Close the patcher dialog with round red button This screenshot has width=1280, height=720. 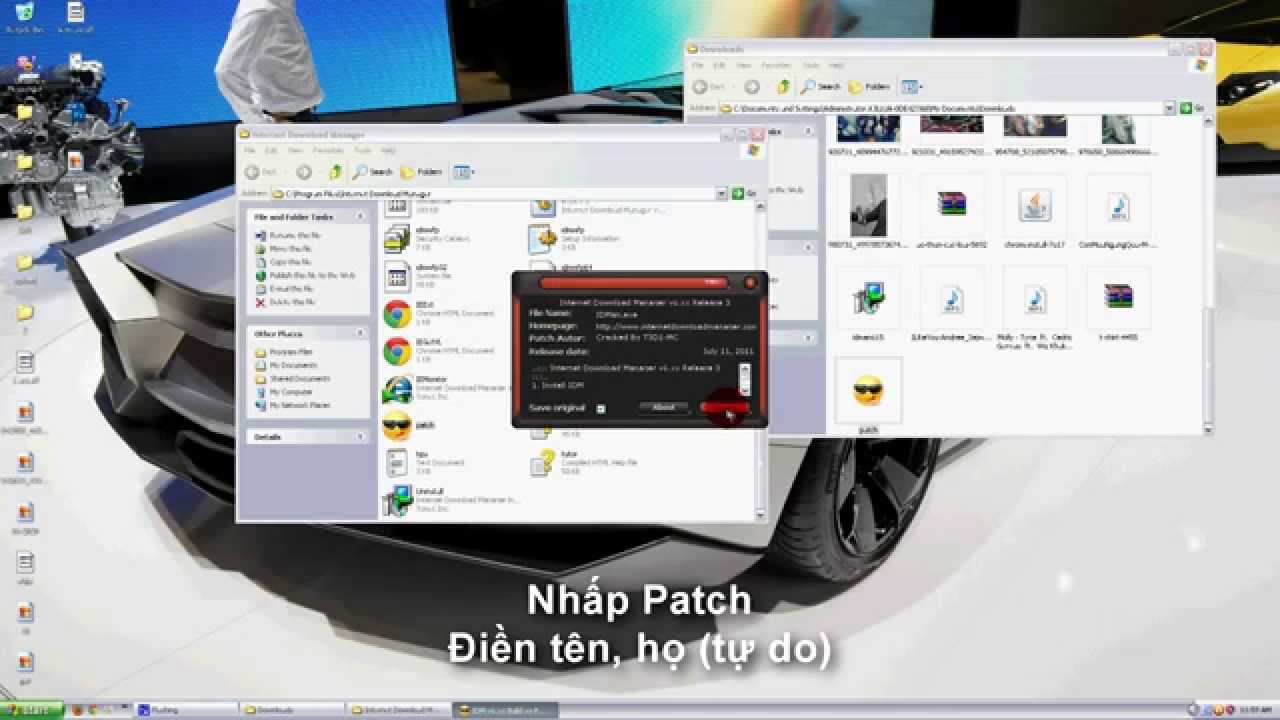click(750, 283)
